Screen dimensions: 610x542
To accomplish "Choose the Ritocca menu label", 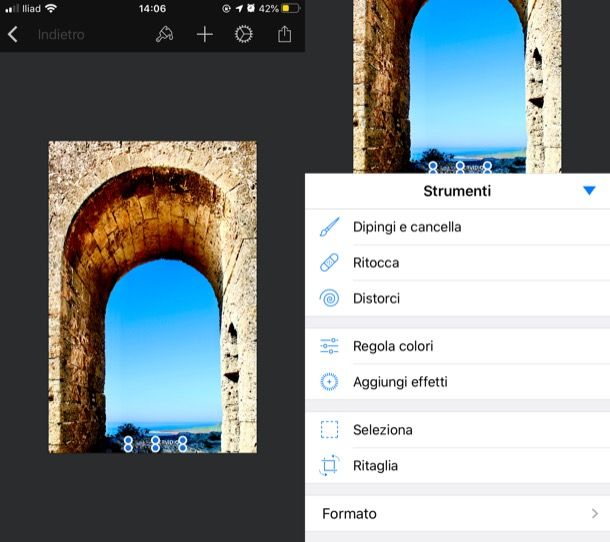I will click(x=376, y=263).
